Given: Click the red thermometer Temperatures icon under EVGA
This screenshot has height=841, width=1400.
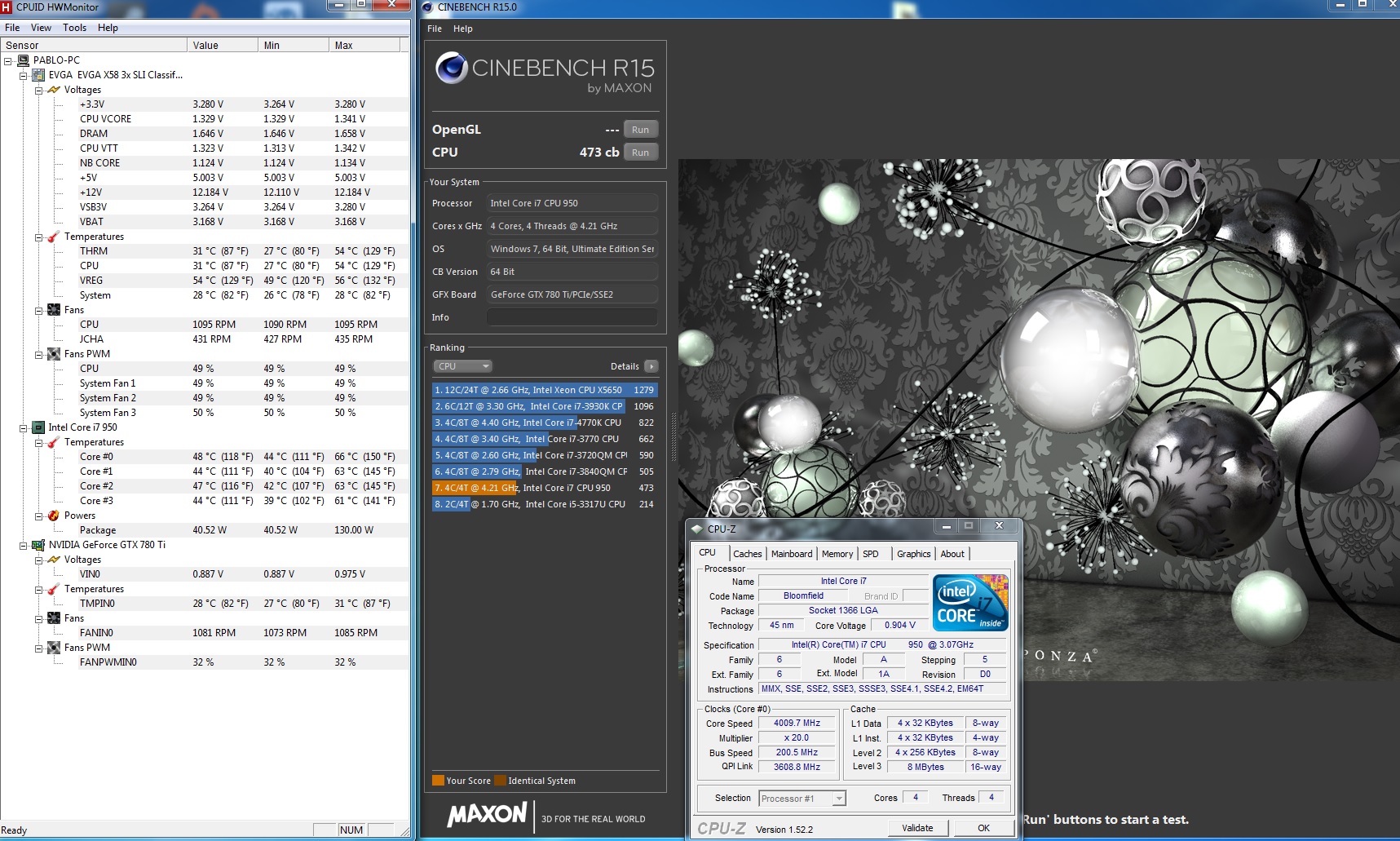Looking at the screenshot, I should pyautogui.click(x=54, y=237).
